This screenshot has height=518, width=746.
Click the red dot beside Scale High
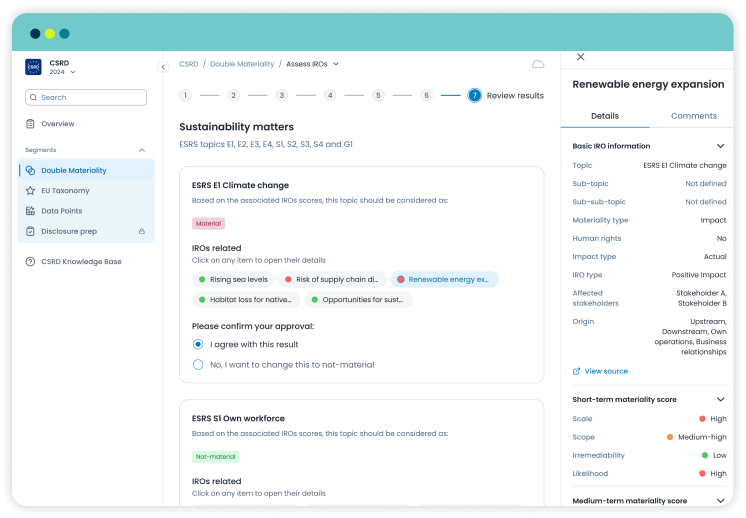coord(702,419)
